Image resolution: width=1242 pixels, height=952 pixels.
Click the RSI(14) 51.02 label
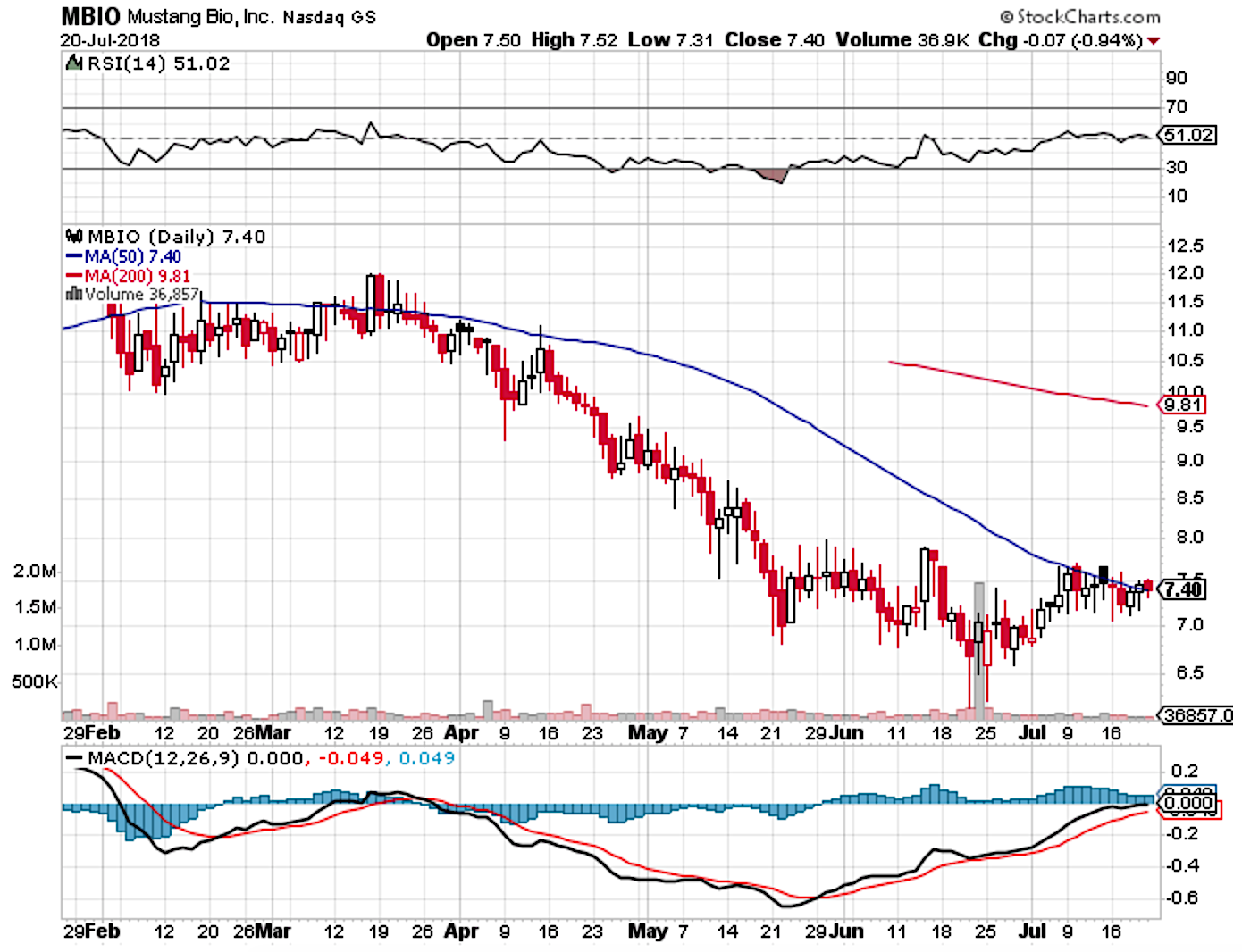click(x=158, y=63)
